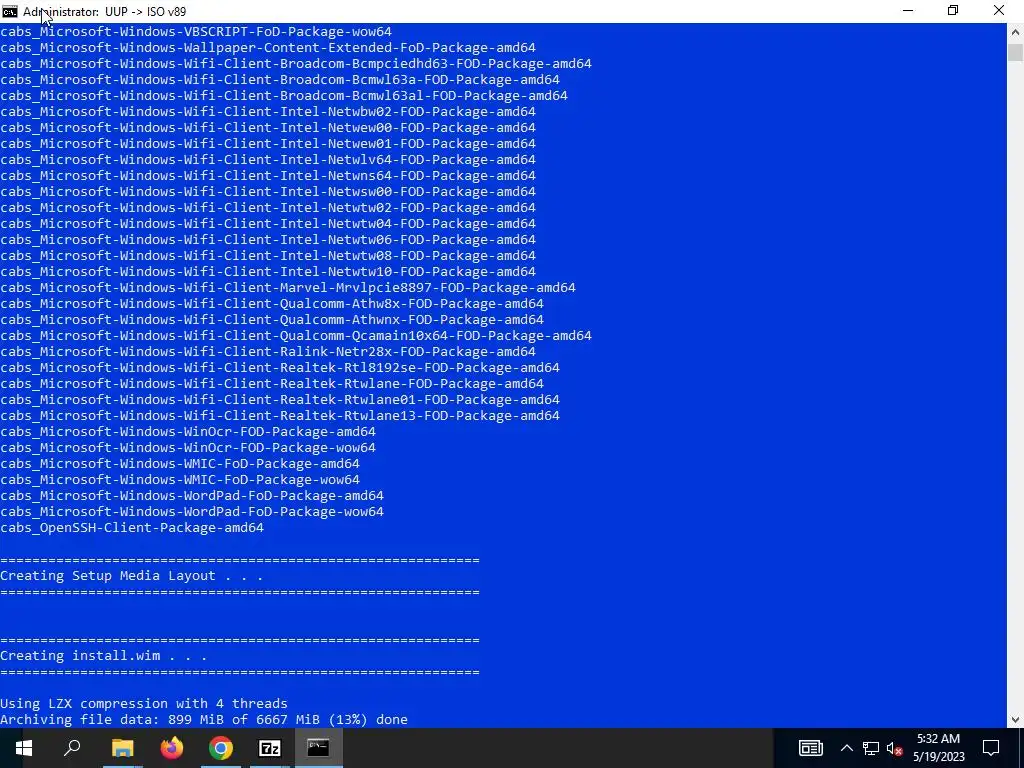The image size is (1024, 768).
Task: Click the Qualcomm-Athw8x package line
Action: pyautogui.click(x=272, y=304)
